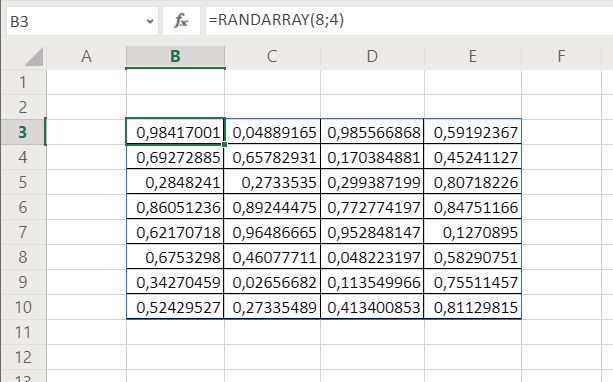Click cell with value 0,985566868
613x382 pixels.
tap(372, 132)
